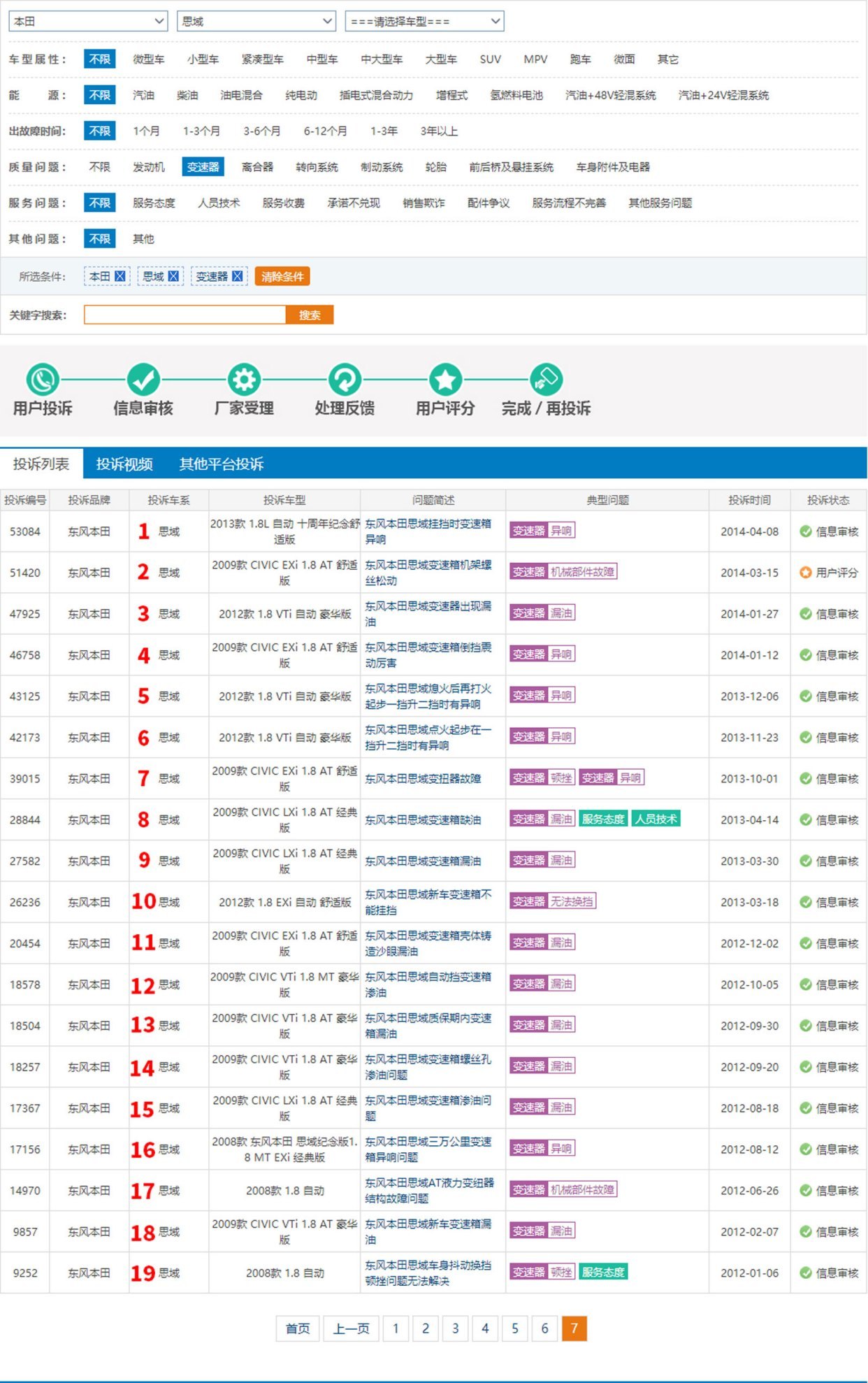Screen dimensions: 868x1383
Task: Click the 用户评分 star icon
Action: (x=445, y=380)
